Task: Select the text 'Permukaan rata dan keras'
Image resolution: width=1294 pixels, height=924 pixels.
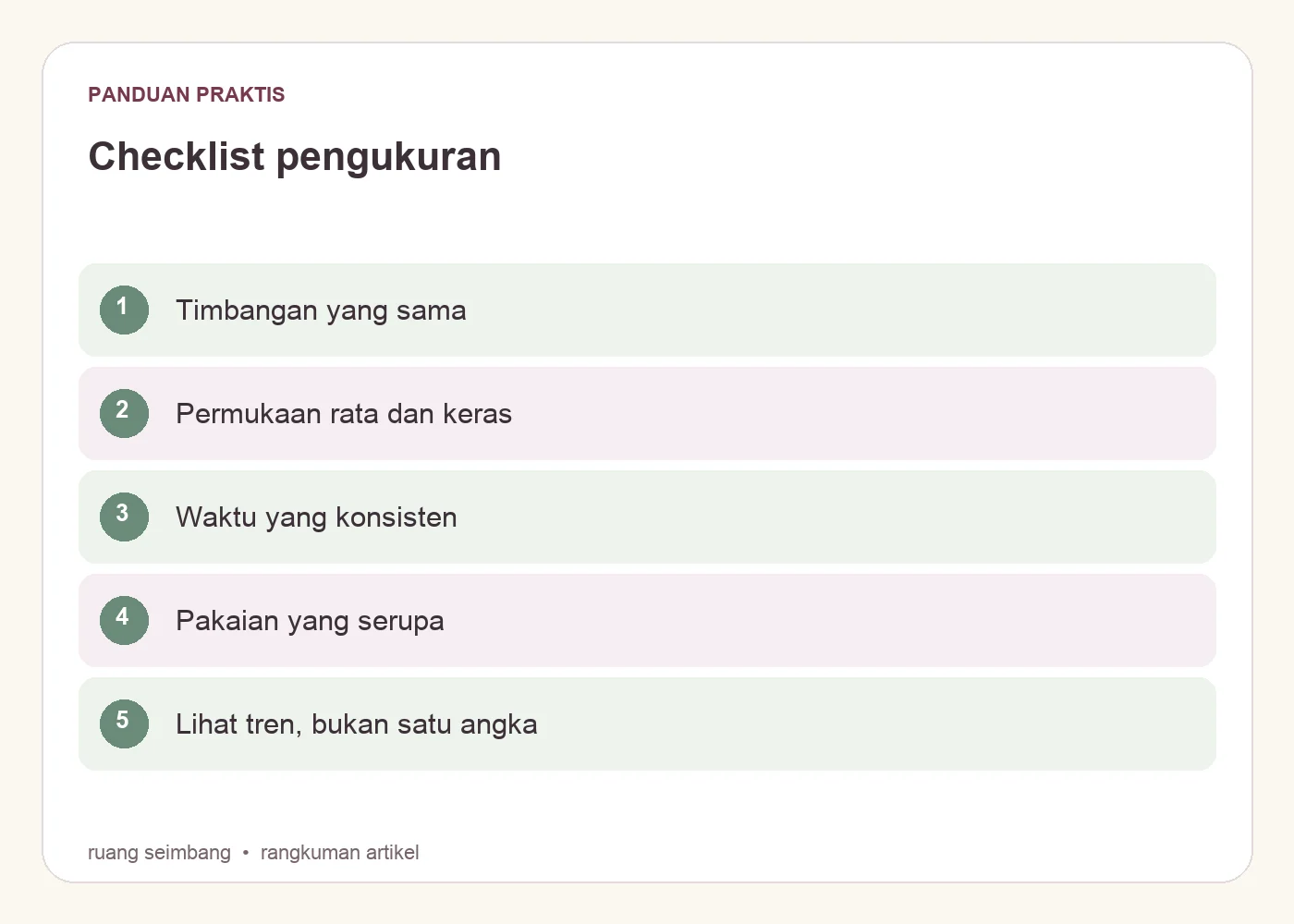Action: point(344,414)
